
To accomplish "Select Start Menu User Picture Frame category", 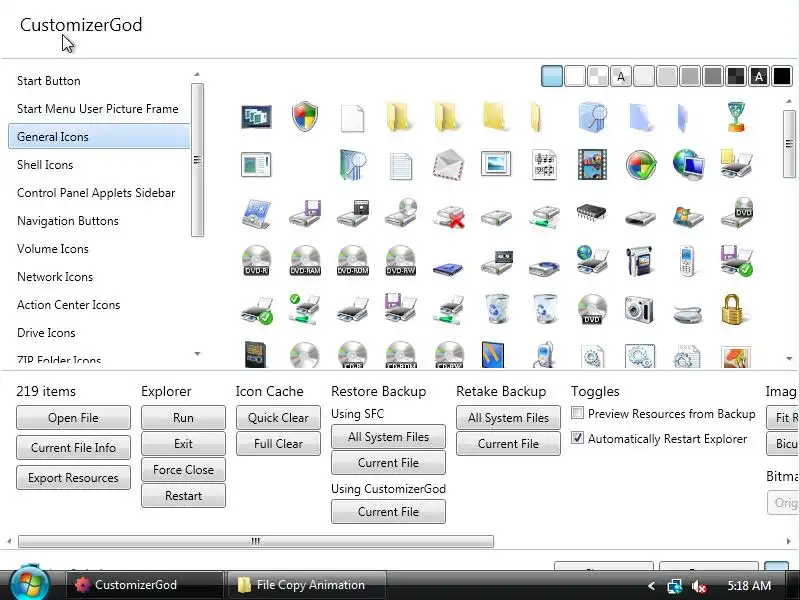I will pyautogui.click(x=97, y=109).
